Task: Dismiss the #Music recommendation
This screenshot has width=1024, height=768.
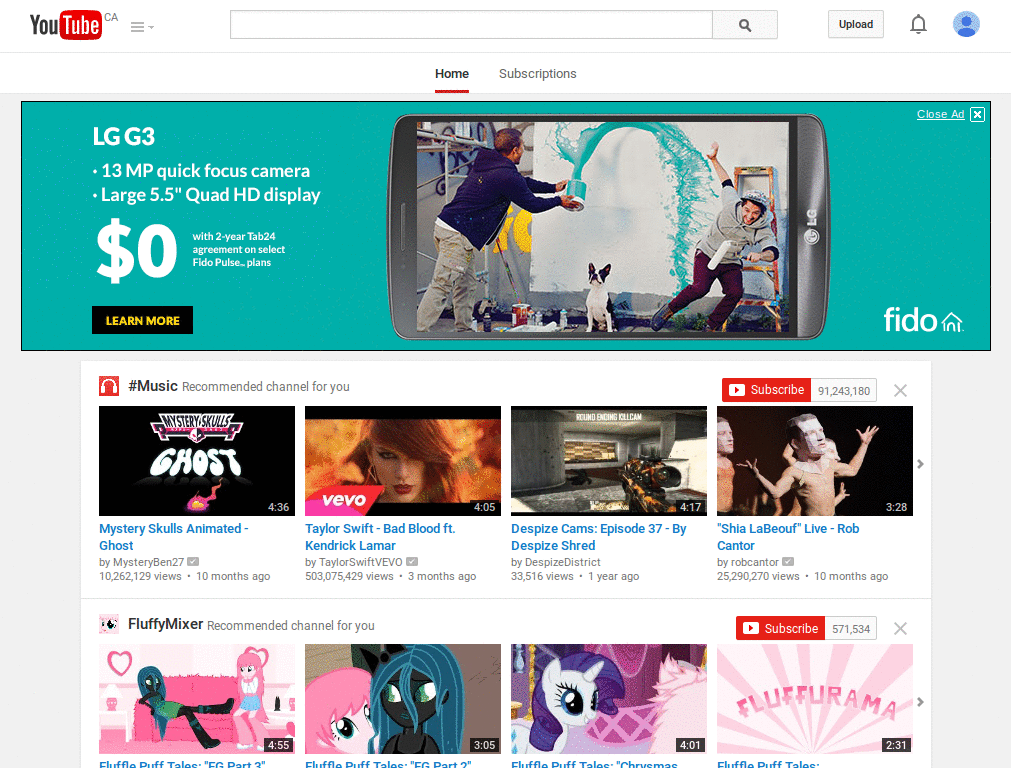Action: (x=900, y=391)
